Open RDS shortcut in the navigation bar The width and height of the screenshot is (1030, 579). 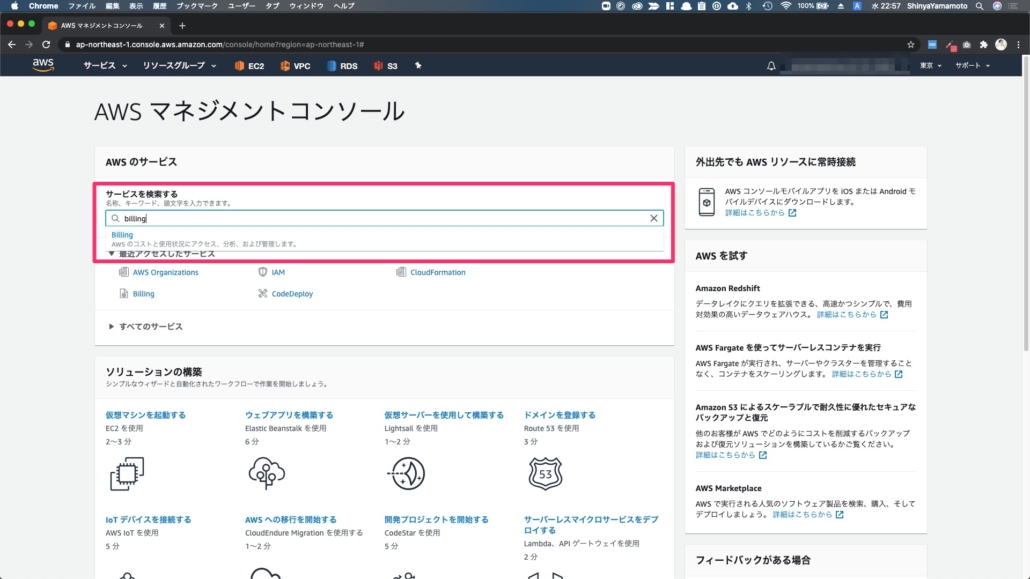341,66
